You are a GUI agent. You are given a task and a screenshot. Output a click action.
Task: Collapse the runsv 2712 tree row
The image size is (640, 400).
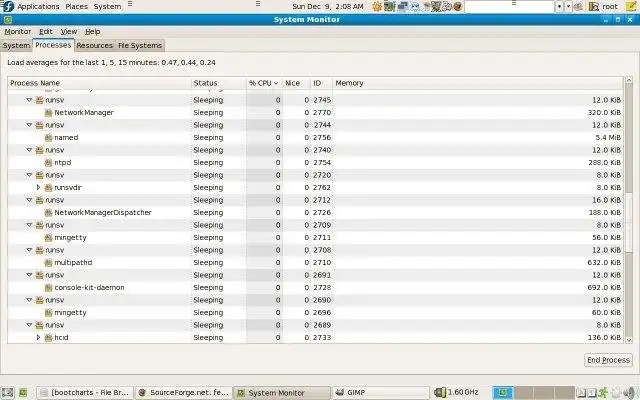[29, 200]
